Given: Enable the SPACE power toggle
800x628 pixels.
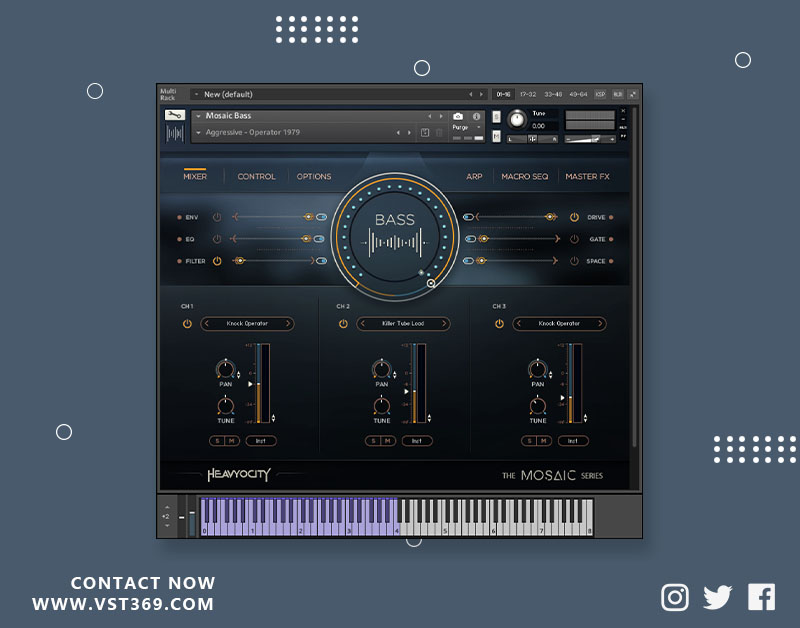Looking at the screenshot, I should pyautogui.click(x=574, y=261).
